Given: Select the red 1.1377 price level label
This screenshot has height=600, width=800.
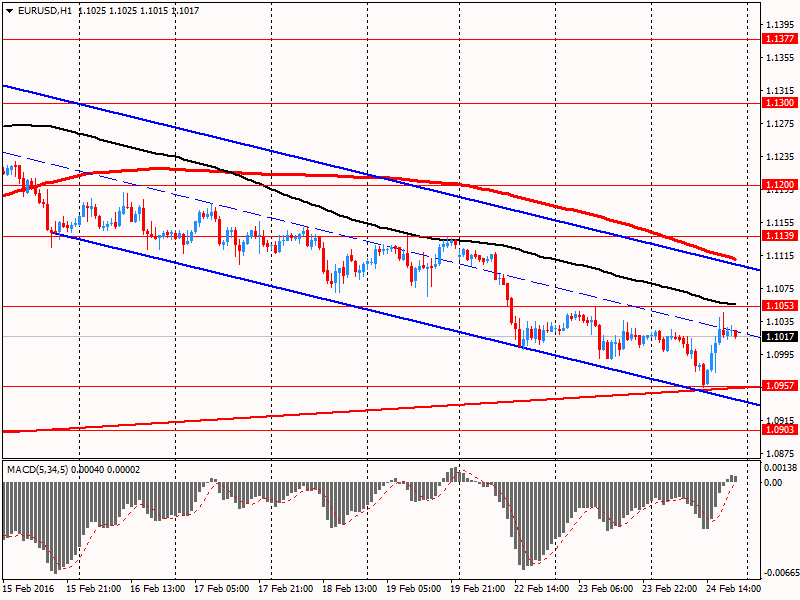Looking at the screenshot, I should click(x=780, y=39).
